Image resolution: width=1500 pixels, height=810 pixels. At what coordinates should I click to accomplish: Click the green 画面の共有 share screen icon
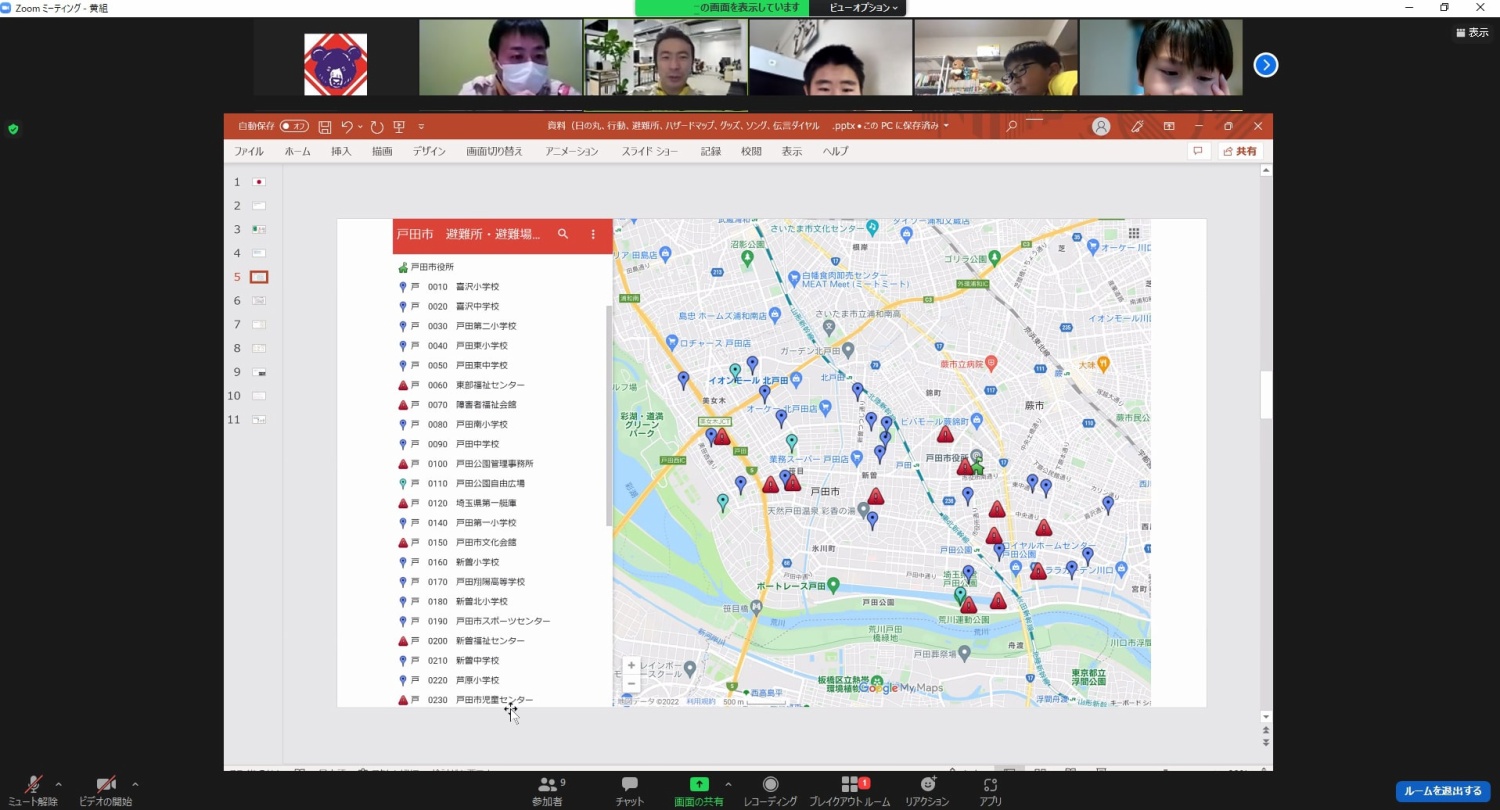[x=699, y=785]
